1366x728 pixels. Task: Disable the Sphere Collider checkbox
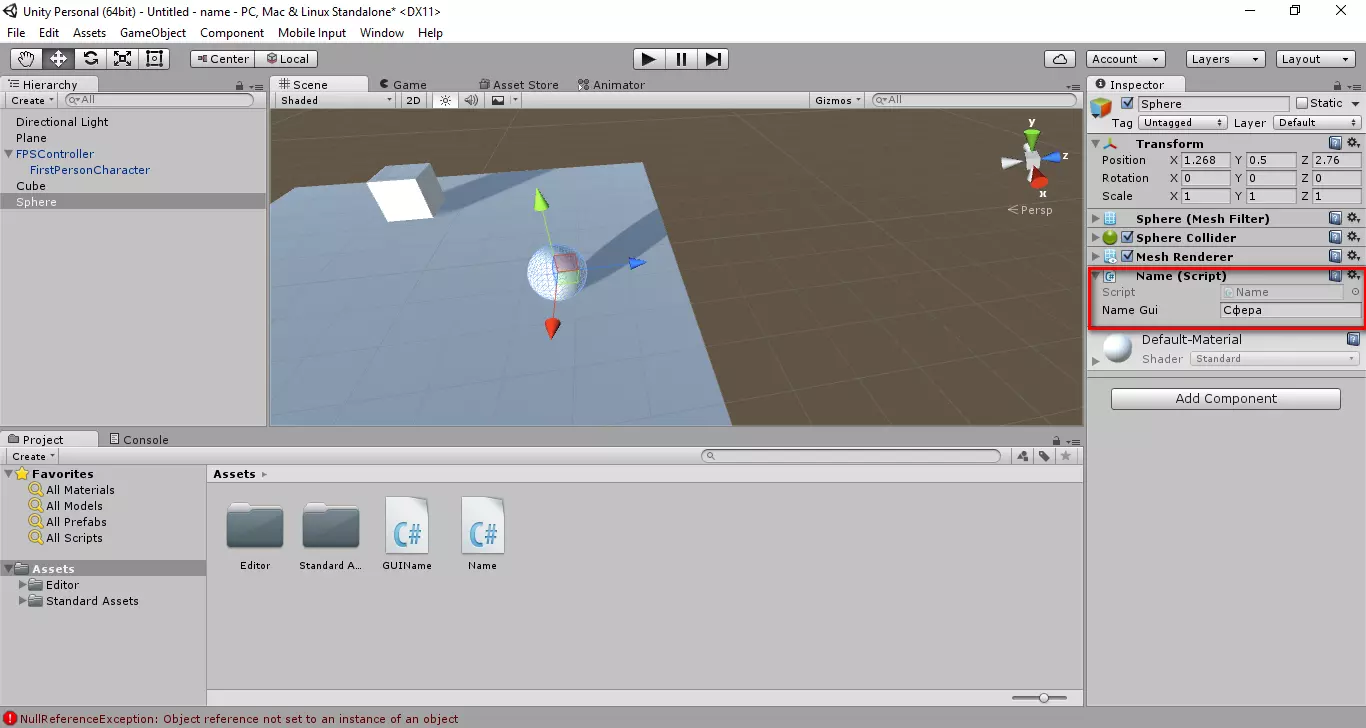1128,238
